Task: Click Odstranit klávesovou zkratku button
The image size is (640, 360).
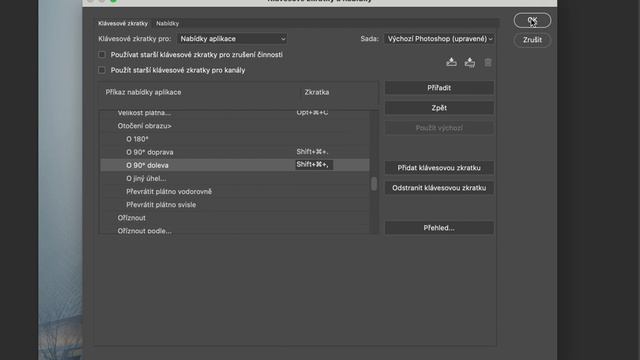Action: 439,188
